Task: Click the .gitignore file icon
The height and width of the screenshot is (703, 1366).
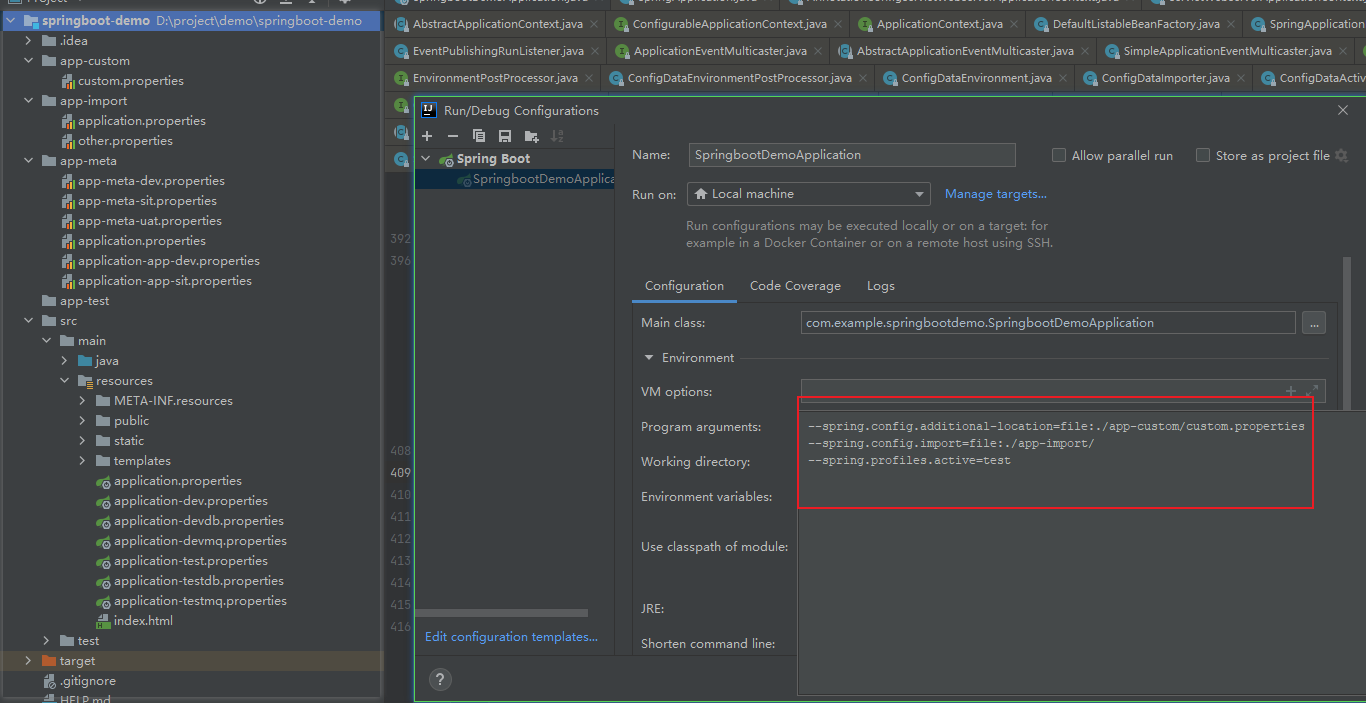Action: (x=51, y=681)
